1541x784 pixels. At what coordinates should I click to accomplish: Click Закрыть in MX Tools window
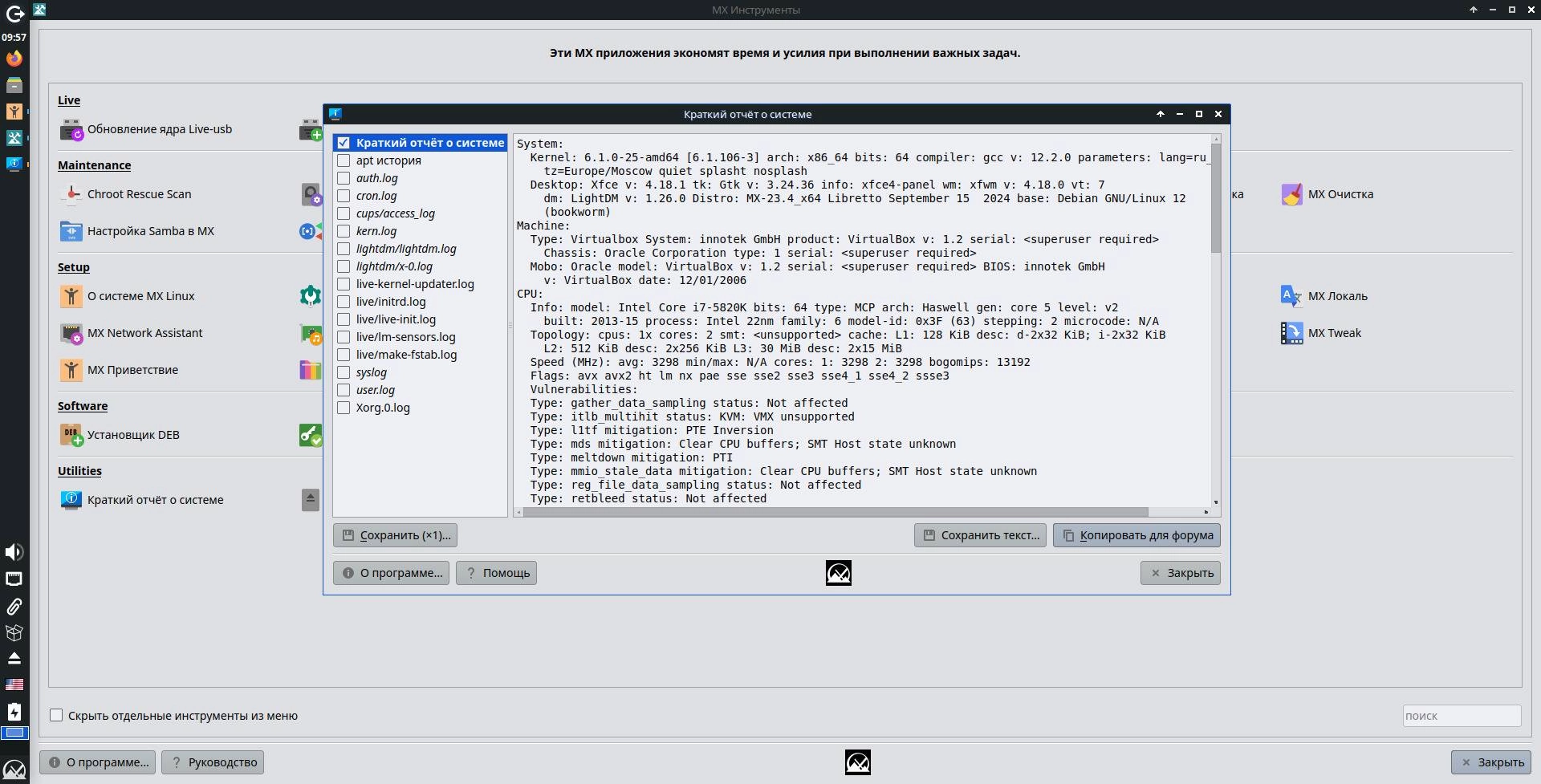click(1491, 762)
